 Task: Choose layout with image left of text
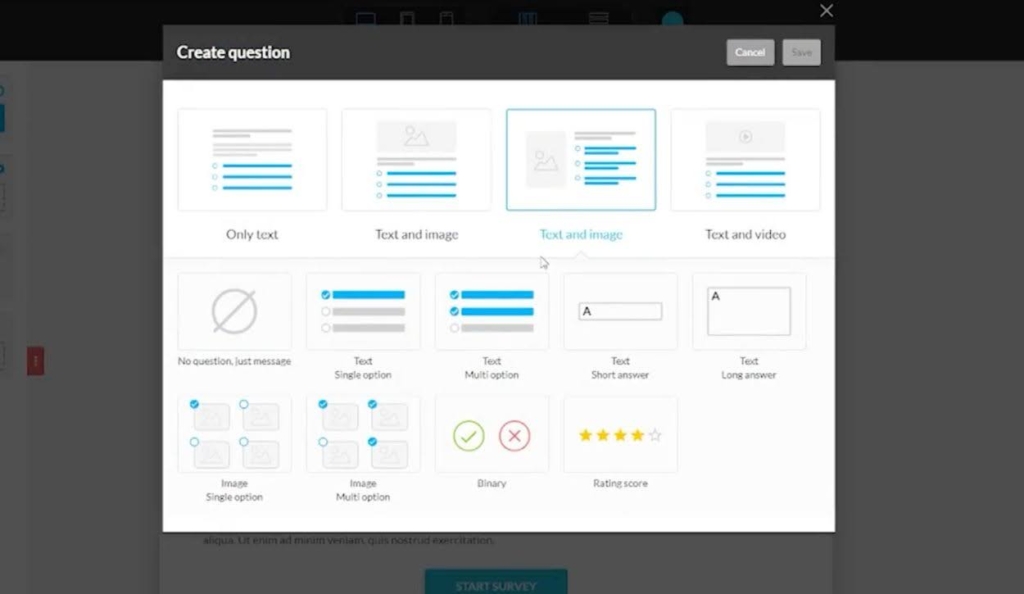(581, 160)
